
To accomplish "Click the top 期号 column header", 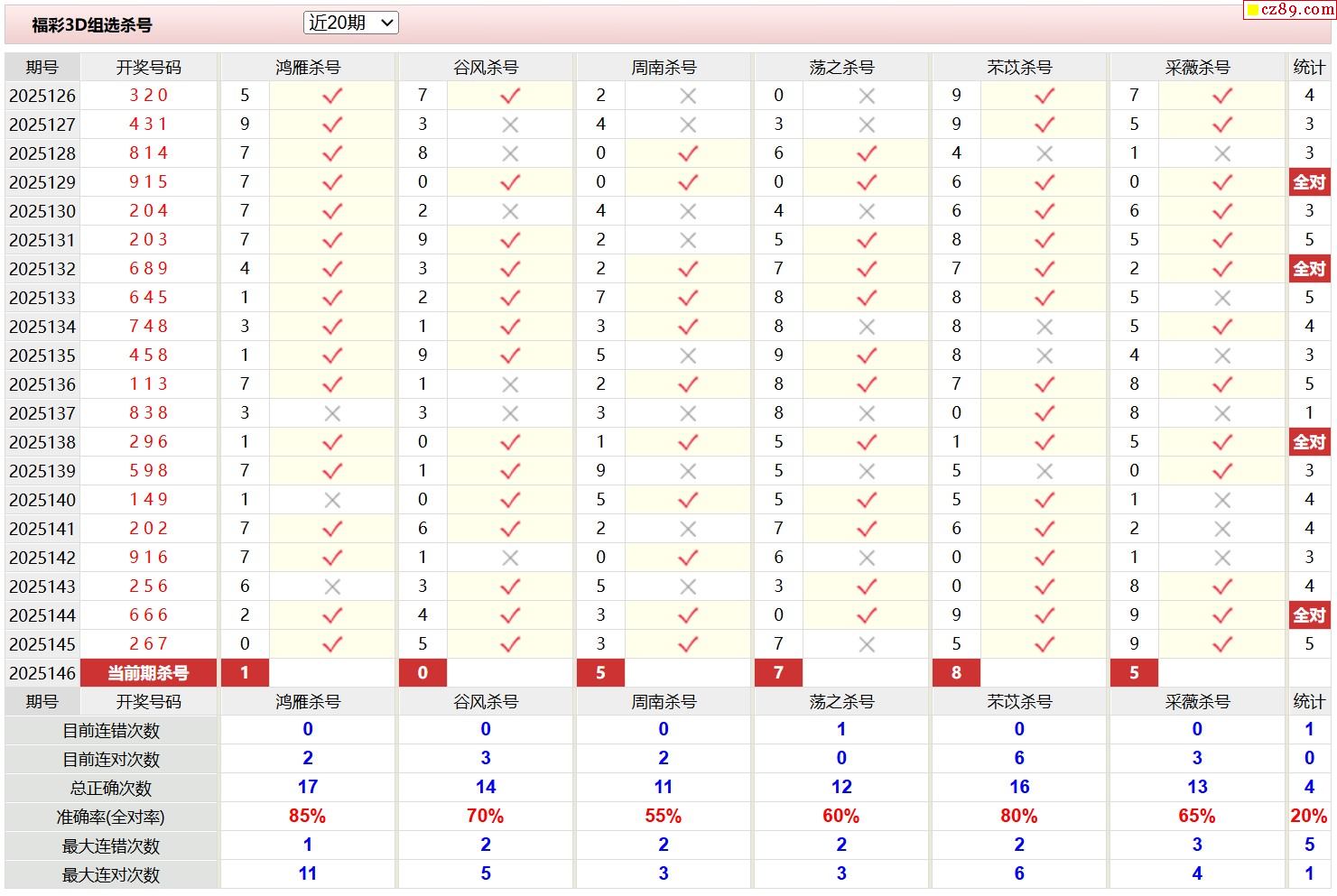I will [x=42, y=67].
